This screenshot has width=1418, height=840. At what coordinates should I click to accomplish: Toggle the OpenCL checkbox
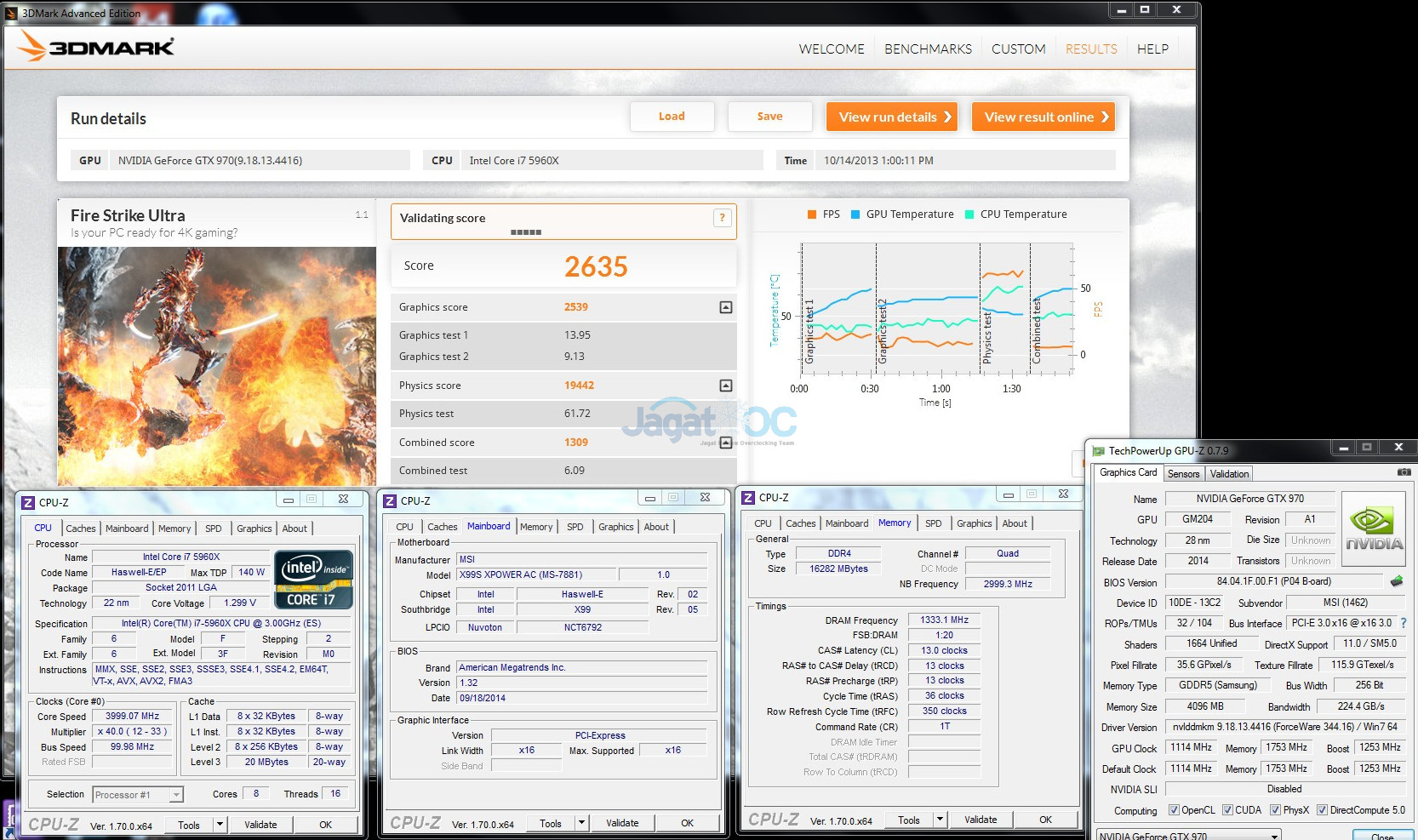click(x=1174, y=810)
